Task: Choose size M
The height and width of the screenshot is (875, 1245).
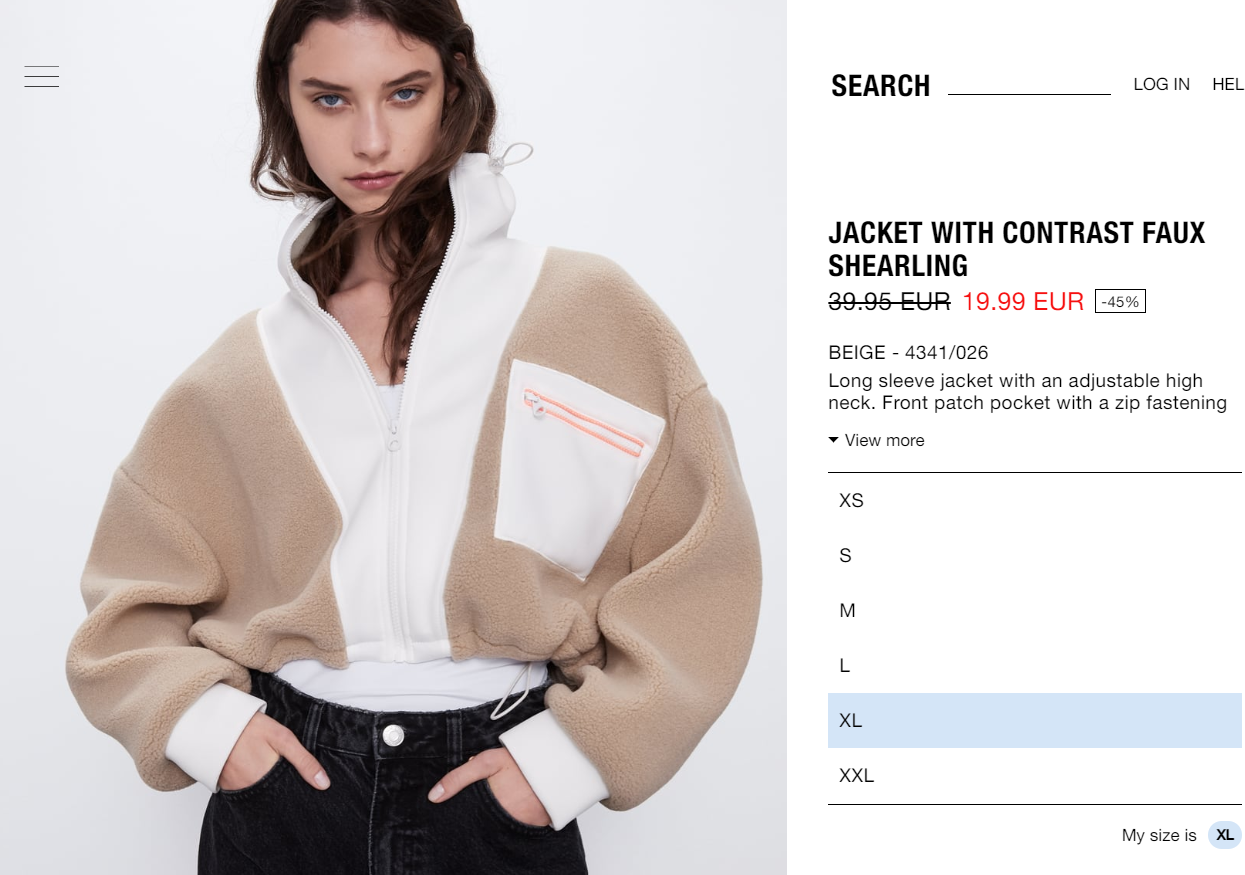Action: (x=1035, y=611)
